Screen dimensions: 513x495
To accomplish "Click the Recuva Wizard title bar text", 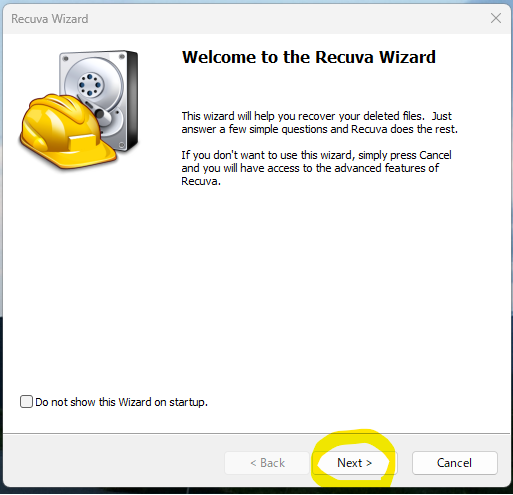I will point(50,19).
